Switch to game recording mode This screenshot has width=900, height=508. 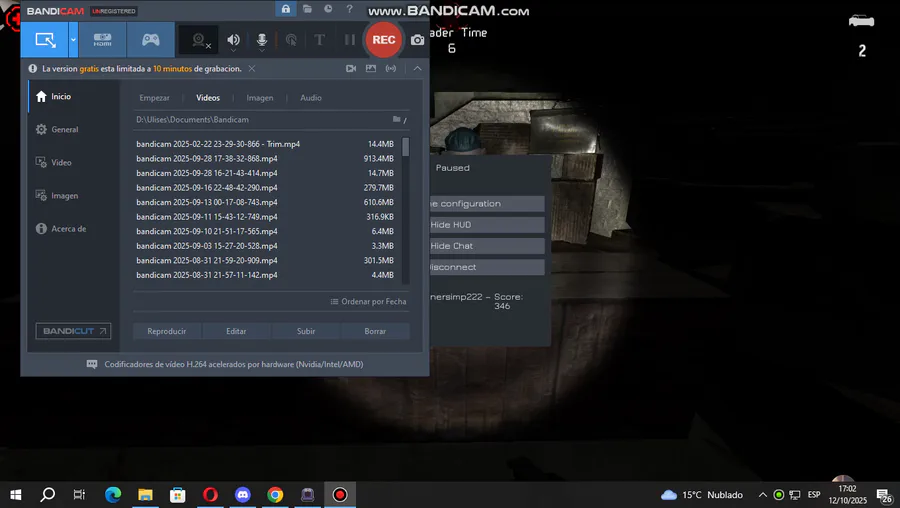(150, 40)
